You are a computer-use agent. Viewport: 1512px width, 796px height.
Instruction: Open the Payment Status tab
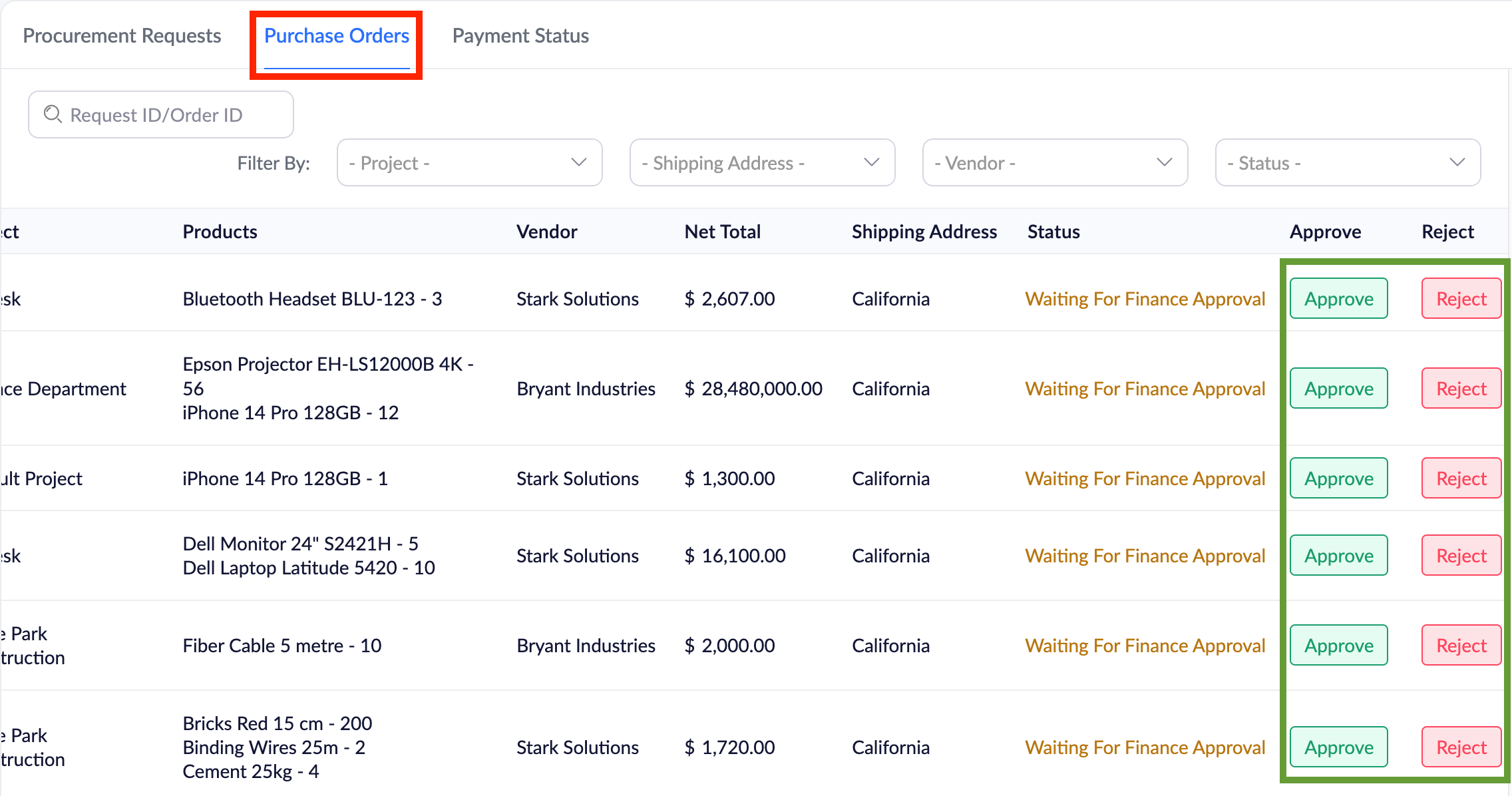click(520, 35)
